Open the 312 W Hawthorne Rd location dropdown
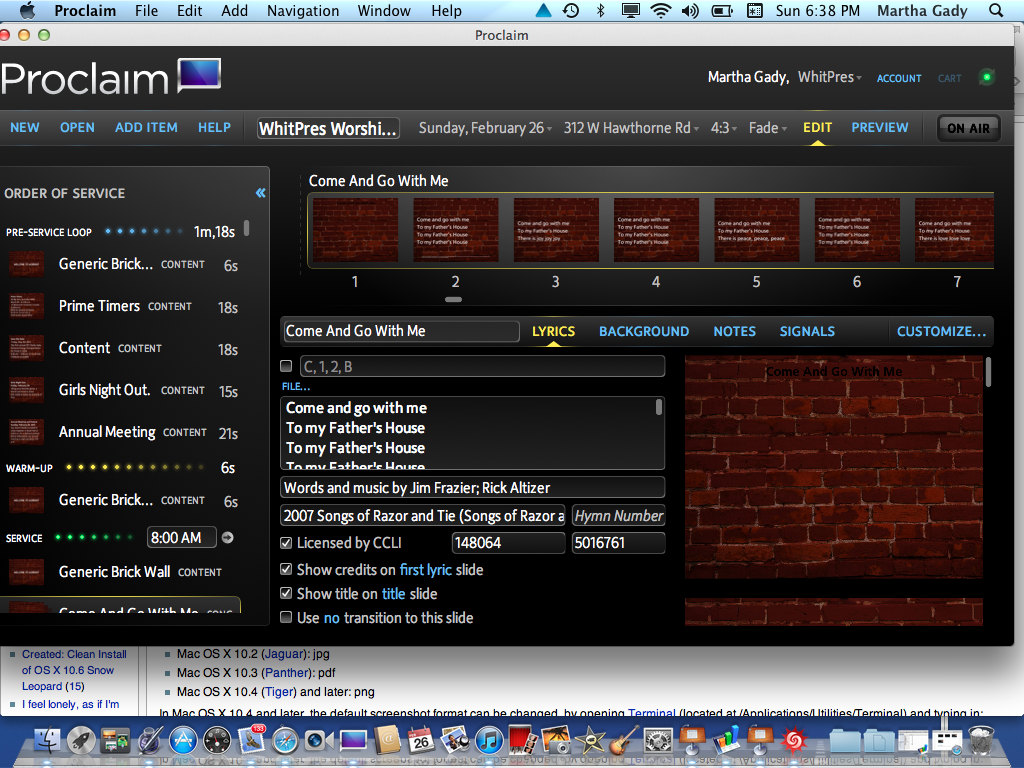Image resolution: width=1024 pixels, height=768 pixels. [632, 128]
